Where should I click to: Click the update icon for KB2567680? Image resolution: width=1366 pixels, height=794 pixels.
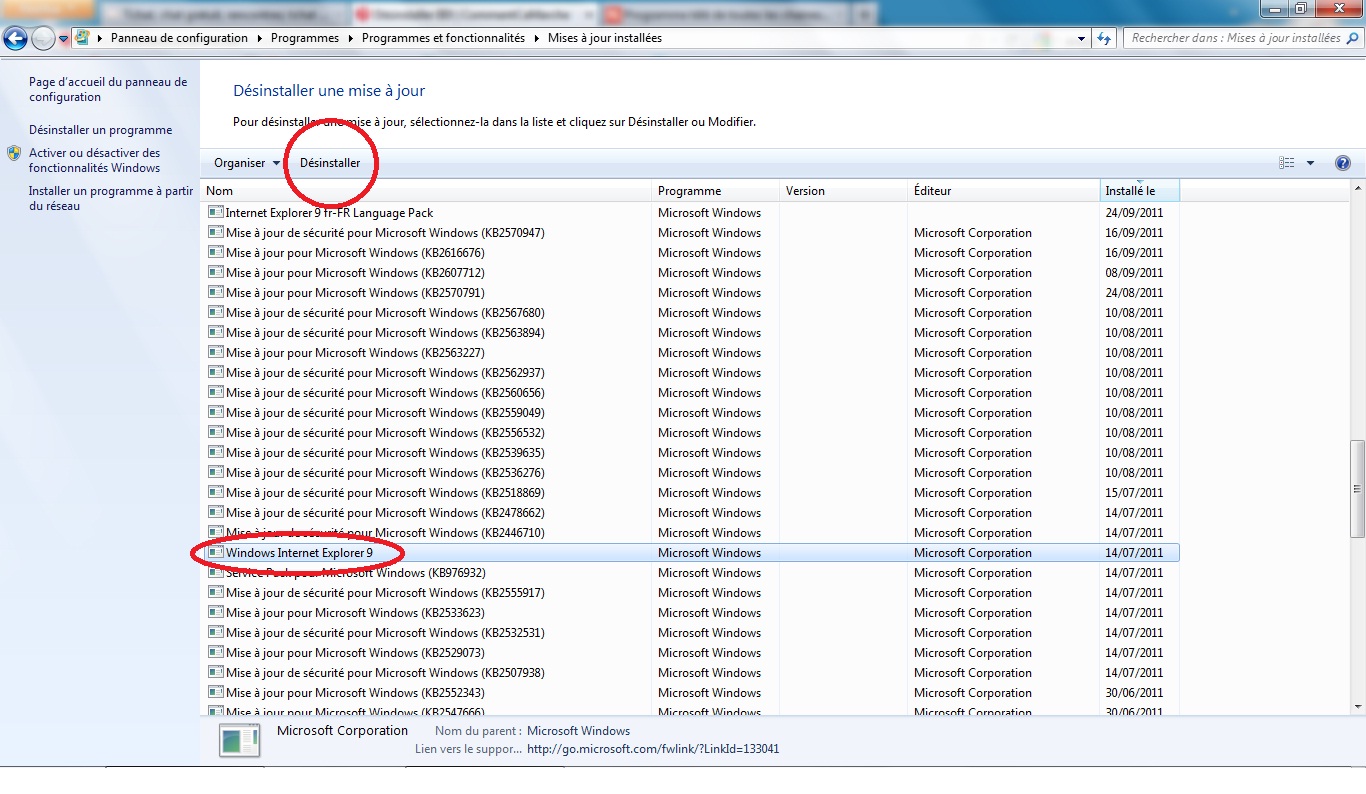pyautogui.click(x=216, y=312)
